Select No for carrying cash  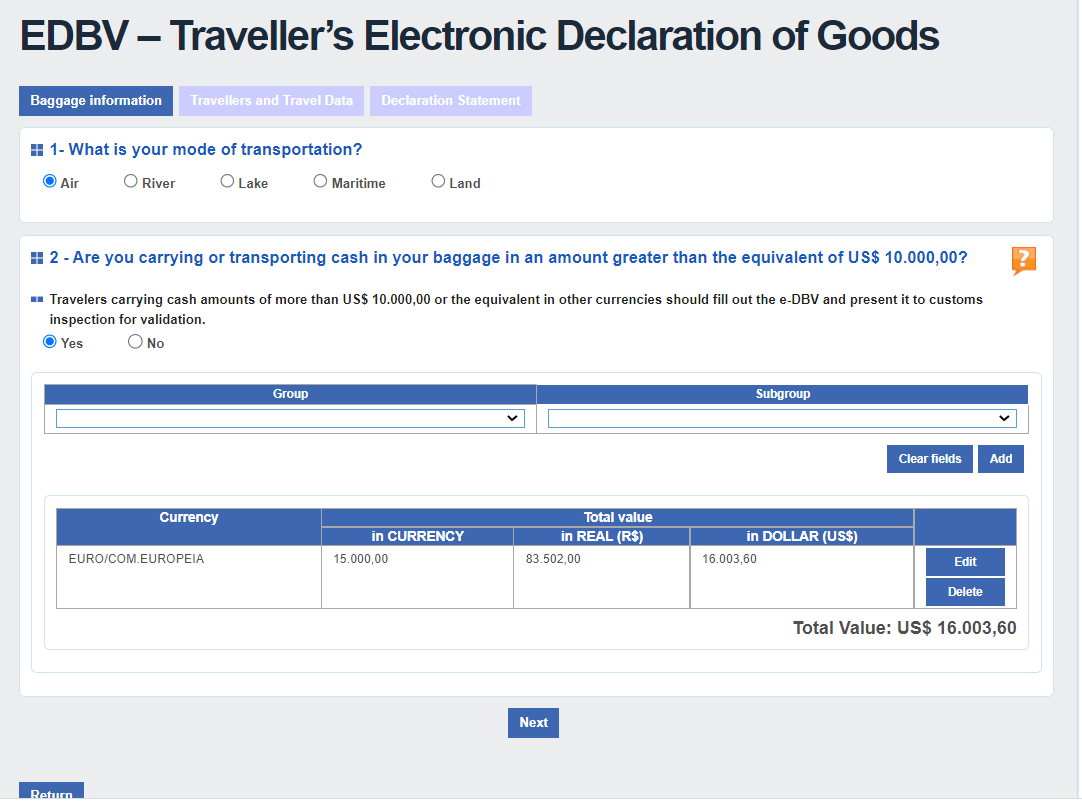point(136,342)
